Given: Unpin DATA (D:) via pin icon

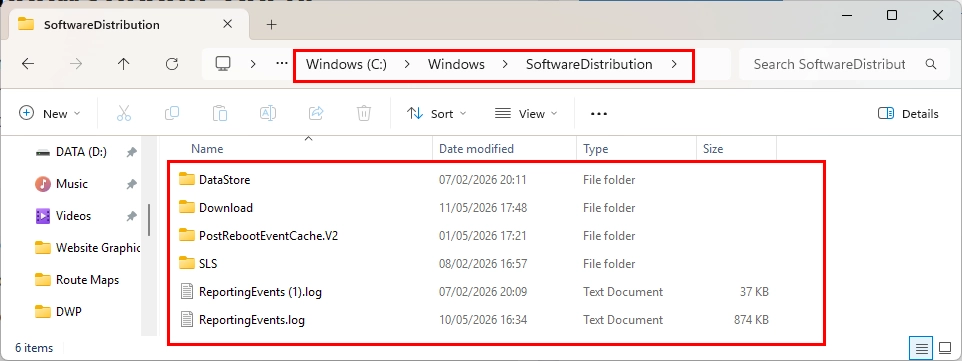Looking at the screenshot, I should [x=131, y=152].
